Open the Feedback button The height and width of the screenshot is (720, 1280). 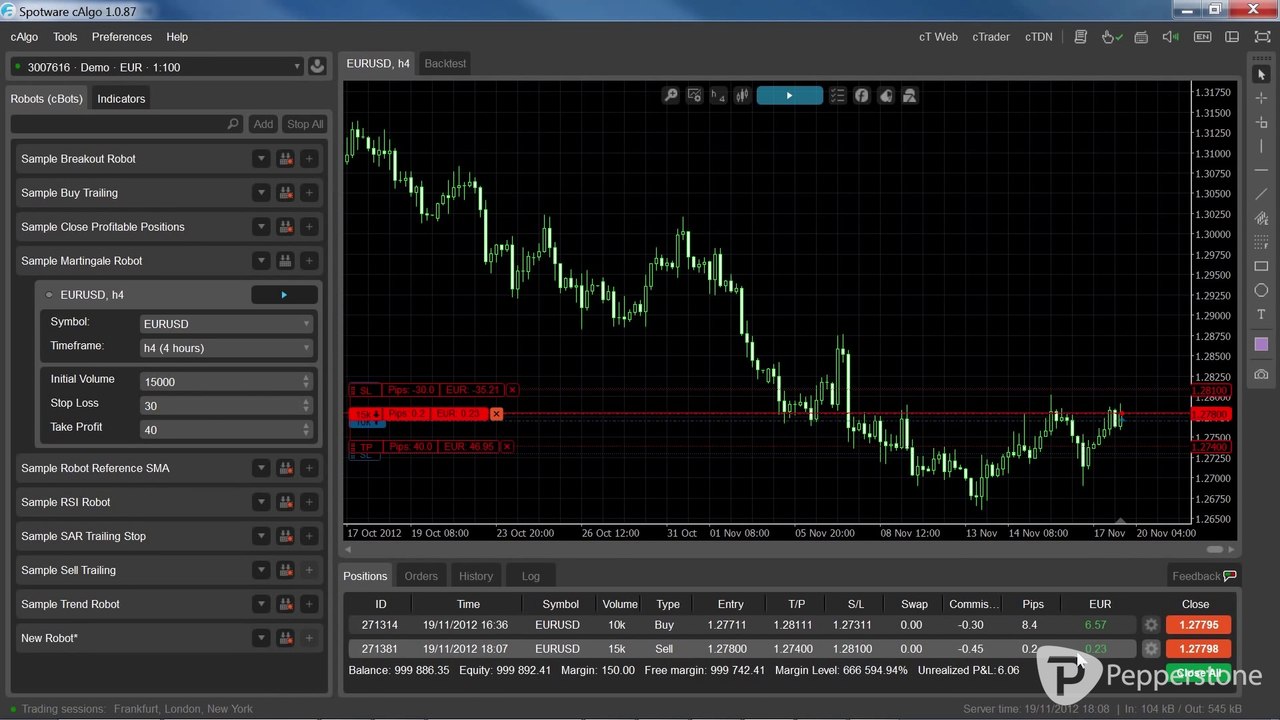(x=1204, y=576)
